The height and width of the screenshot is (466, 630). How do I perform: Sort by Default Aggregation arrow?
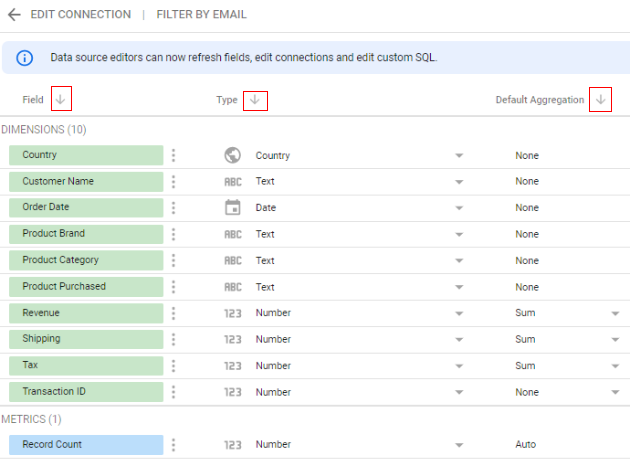tap(600, 100)
